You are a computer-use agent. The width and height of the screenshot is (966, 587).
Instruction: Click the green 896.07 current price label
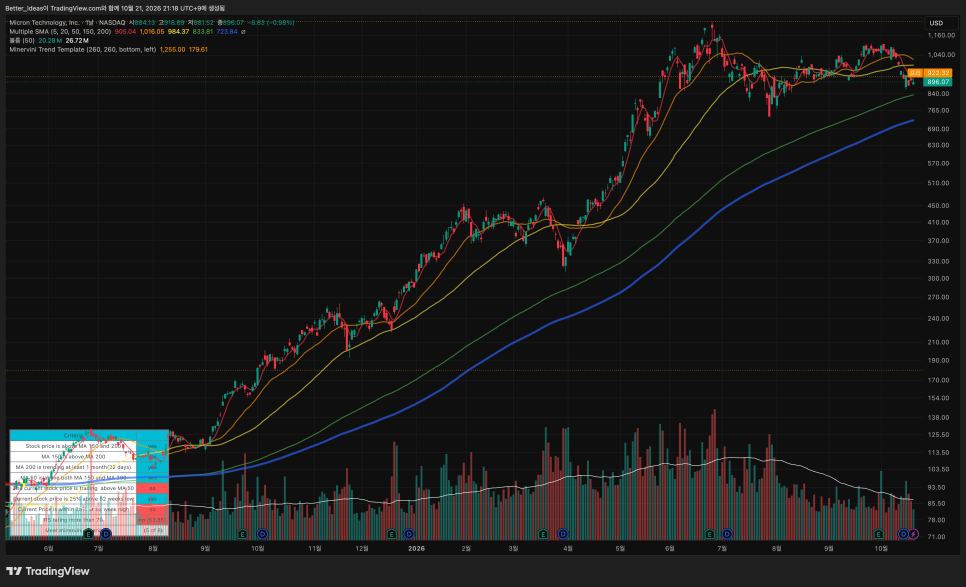click(x=938, y=81)
